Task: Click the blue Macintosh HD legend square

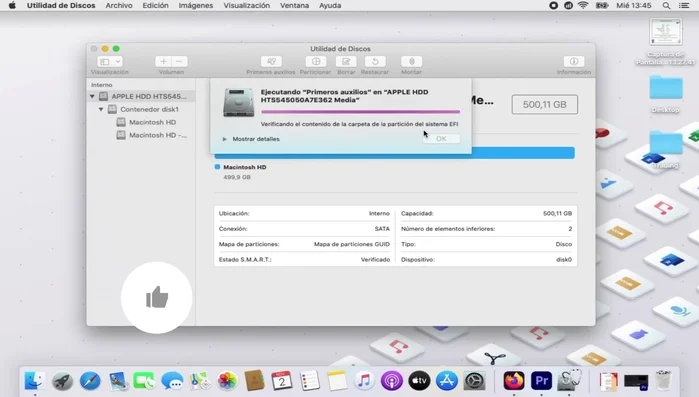Action: coord(217,167)
